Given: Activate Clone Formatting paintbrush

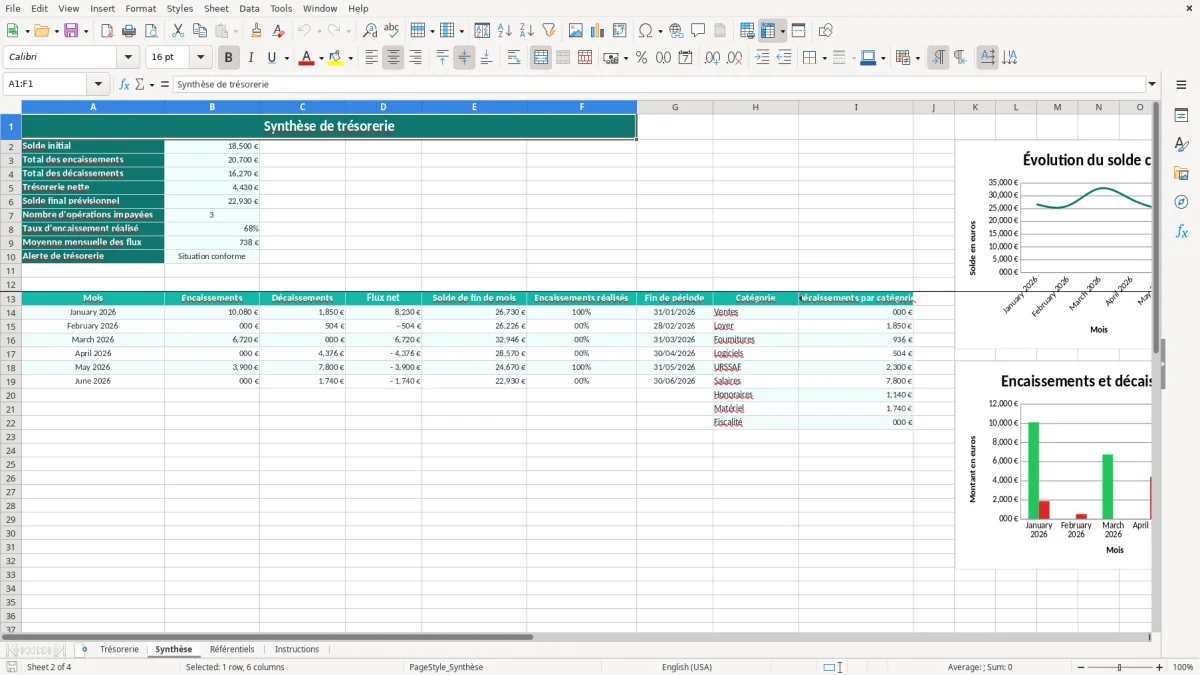Looking at the screenshot, I should point(257,31).
